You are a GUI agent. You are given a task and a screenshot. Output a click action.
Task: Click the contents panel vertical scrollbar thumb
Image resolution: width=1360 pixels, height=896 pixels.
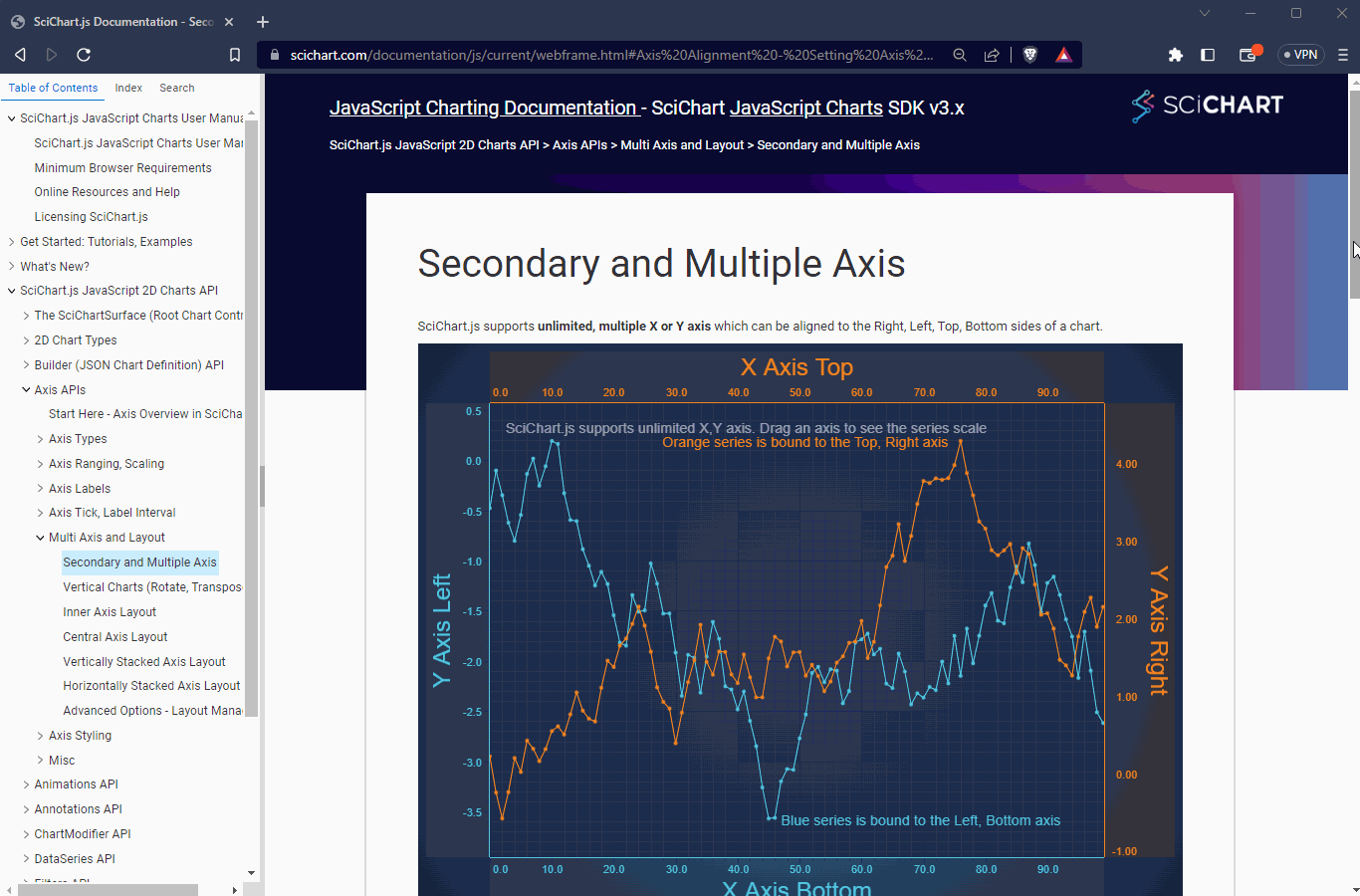251,417
